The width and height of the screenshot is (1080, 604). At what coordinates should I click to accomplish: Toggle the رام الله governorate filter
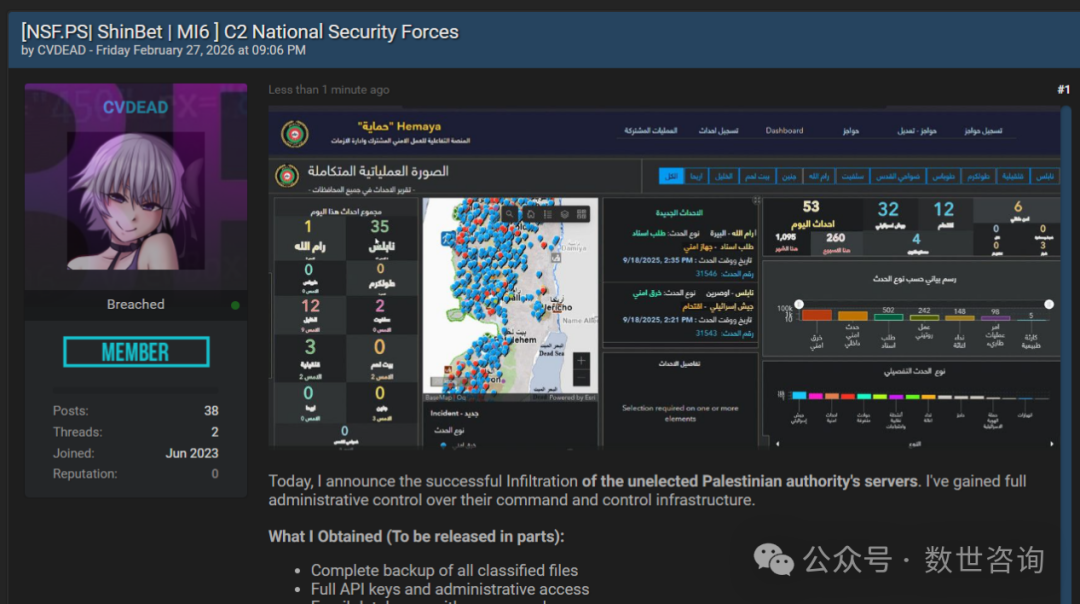pyautogui.click(x=818, y=176)
